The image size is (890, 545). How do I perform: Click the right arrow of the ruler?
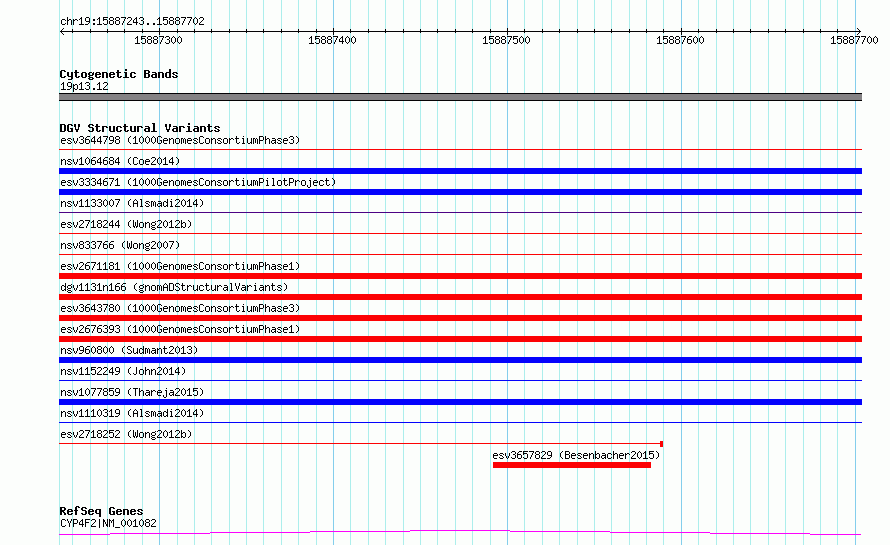click(x=858, y=31)
